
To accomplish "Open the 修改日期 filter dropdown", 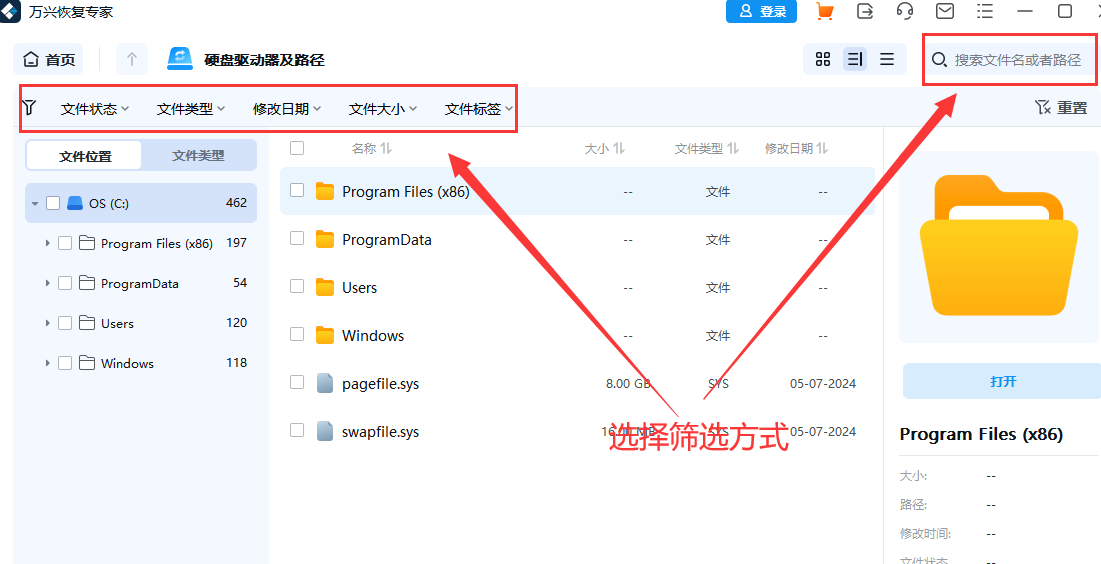I will tap(287, 109).
